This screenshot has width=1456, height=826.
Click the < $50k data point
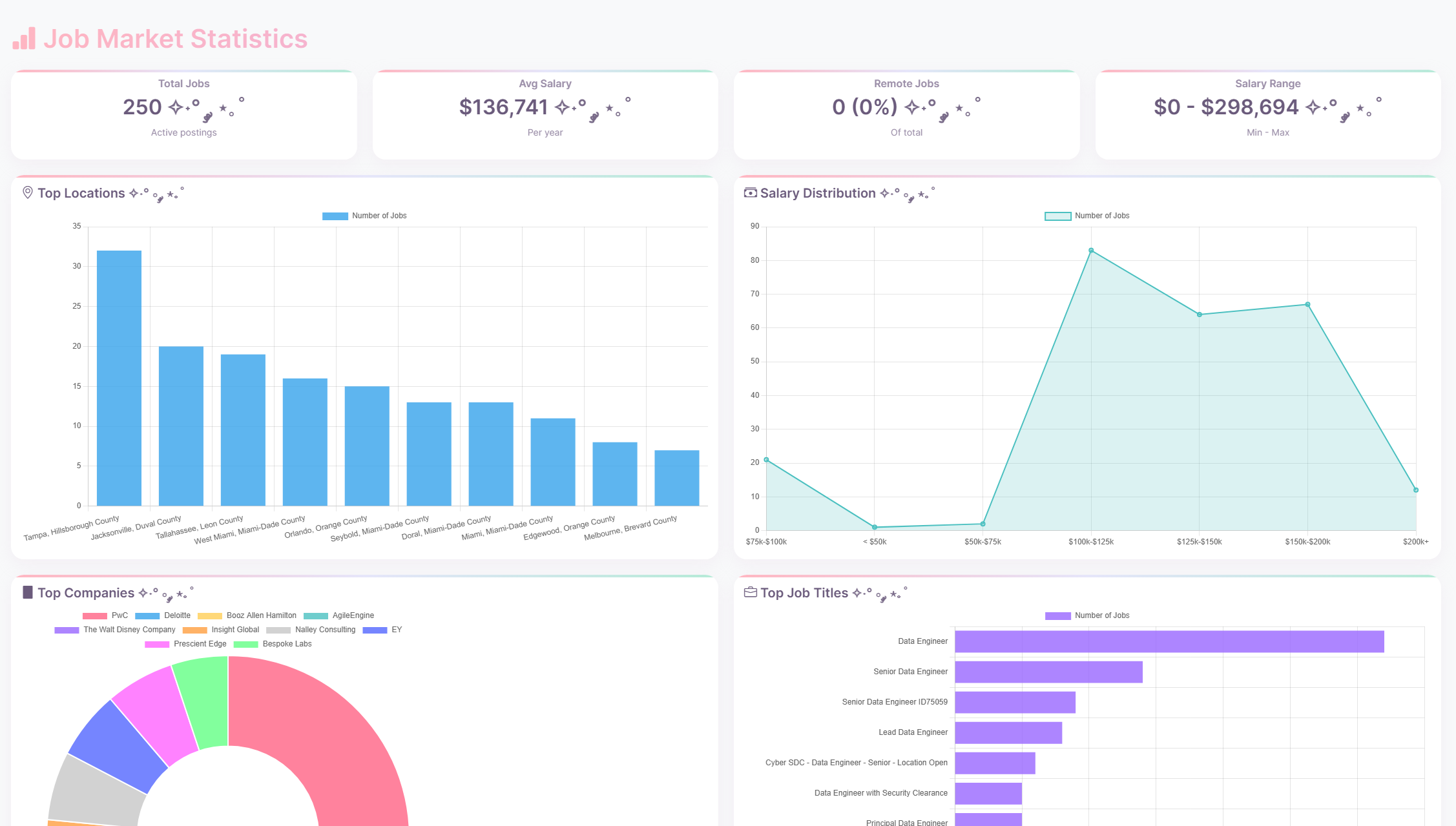pyautogui.click(x=875, y=527)
